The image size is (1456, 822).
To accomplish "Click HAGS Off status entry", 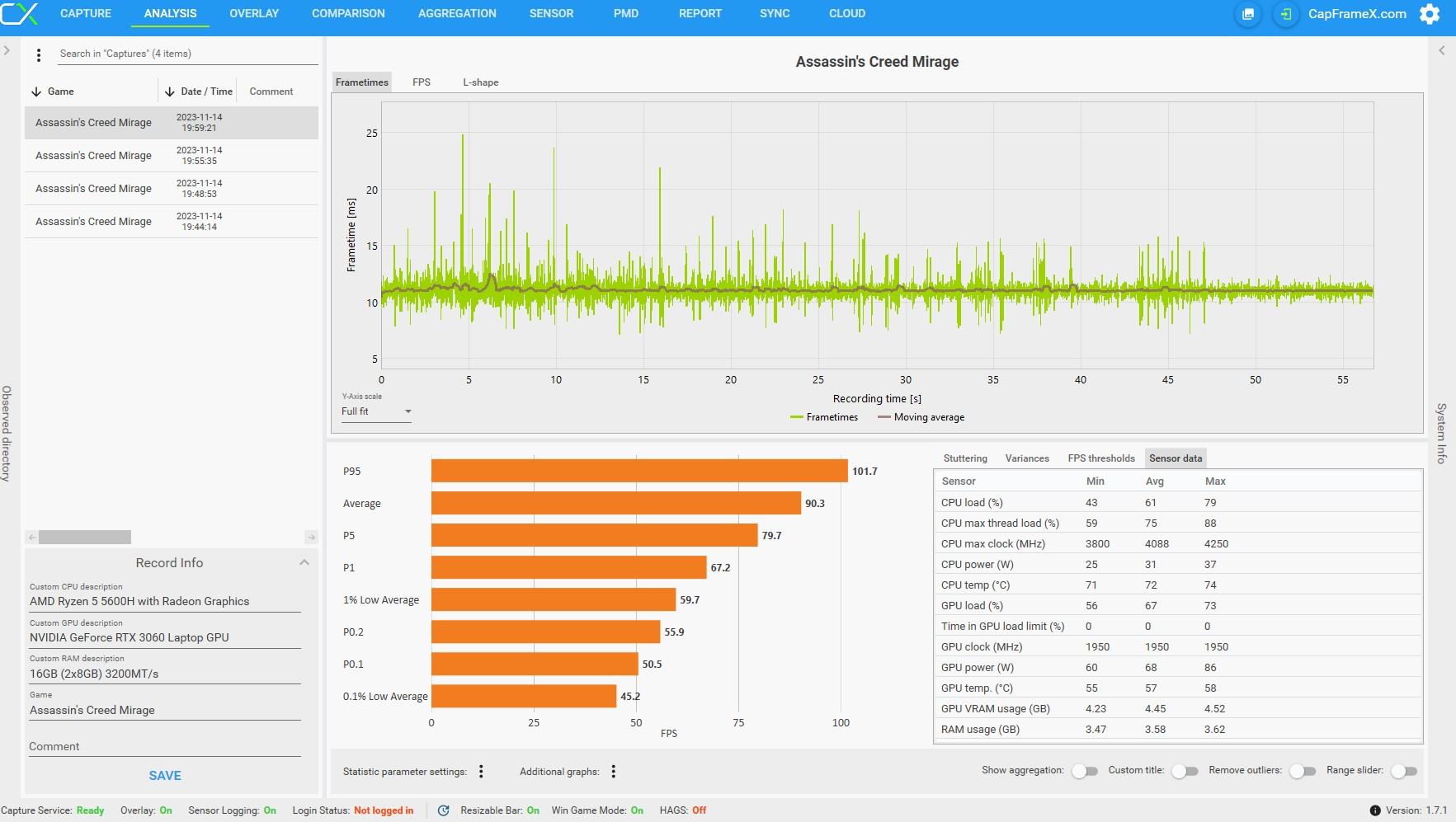I will click(683, 810).
